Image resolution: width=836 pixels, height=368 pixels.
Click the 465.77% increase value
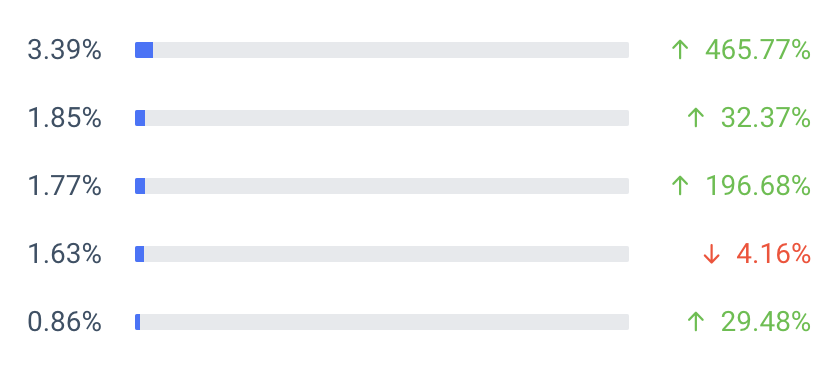(758, 51)
